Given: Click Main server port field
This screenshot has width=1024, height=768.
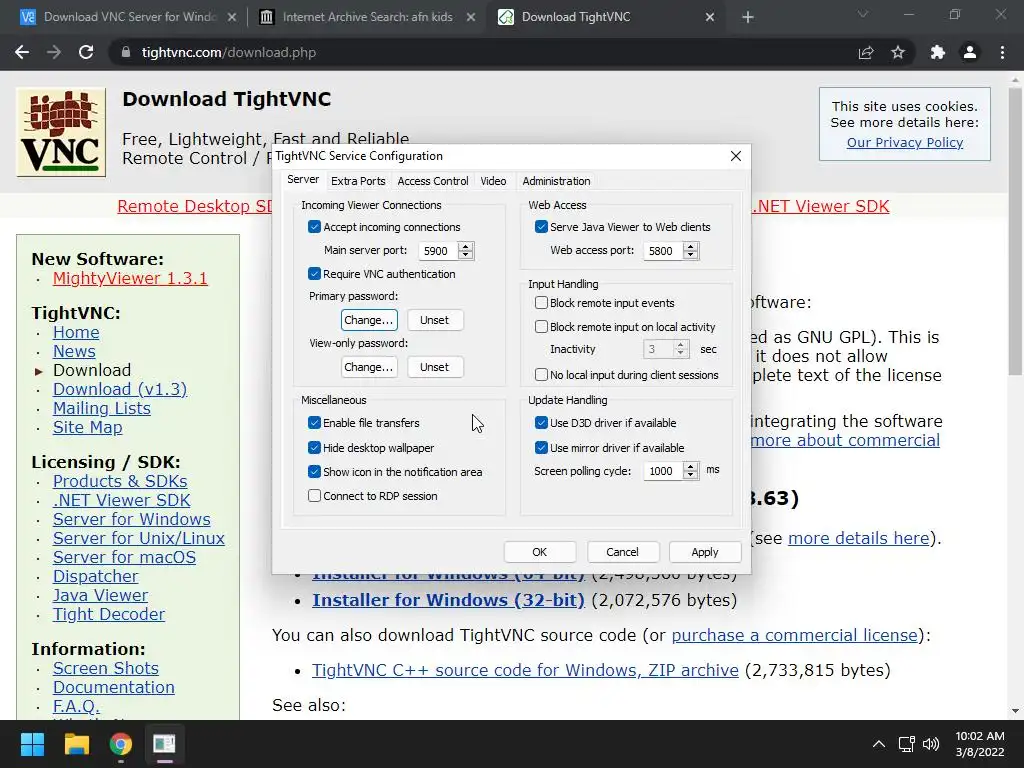Looking at the screenshot, I should 438,251.
